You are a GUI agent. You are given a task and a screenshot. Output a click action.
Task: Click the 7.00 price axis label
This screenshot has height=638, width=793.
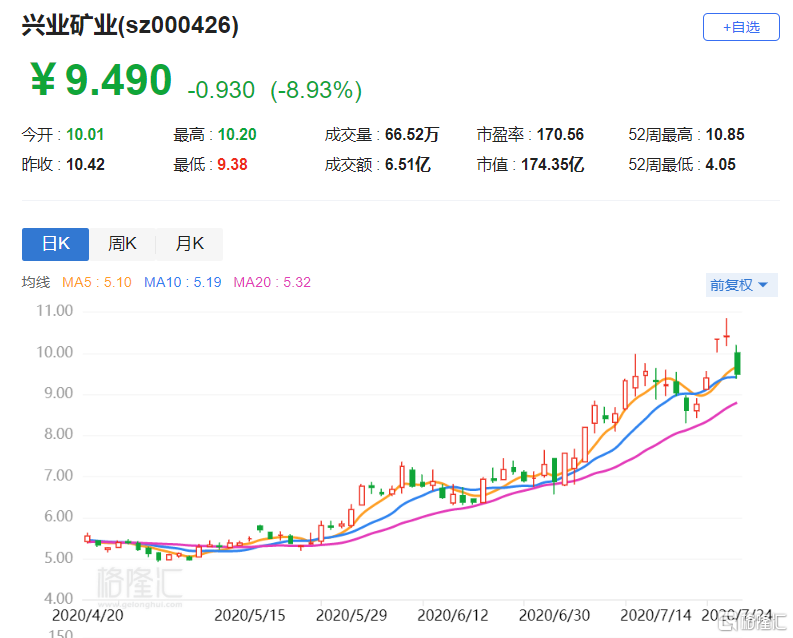pos(59,476)
